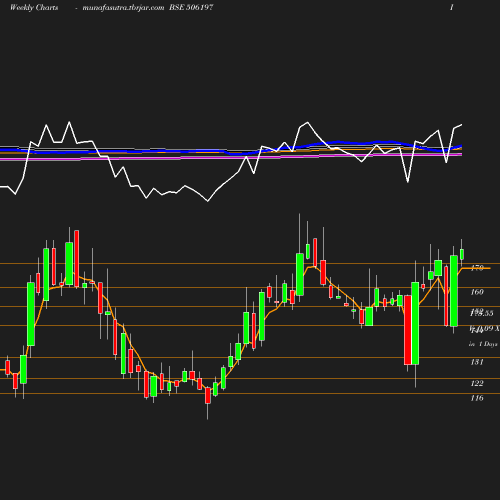
Task: Click the "Weekly Charts" title text
Action: click(34, 7)
